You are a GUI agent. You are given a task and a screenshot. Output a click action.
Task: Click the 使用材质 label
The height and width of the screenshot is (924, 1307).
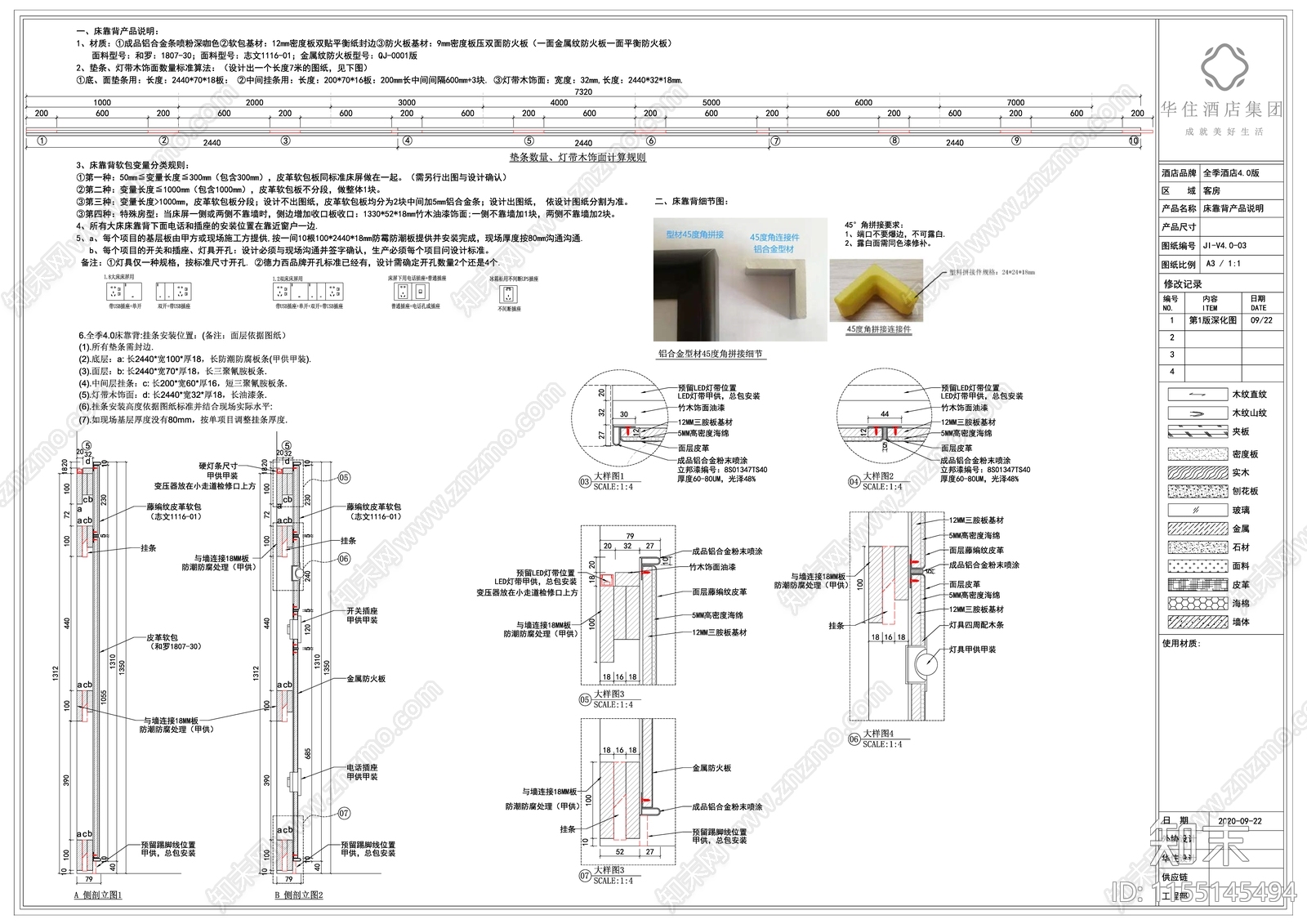[x=1181, y=644]
